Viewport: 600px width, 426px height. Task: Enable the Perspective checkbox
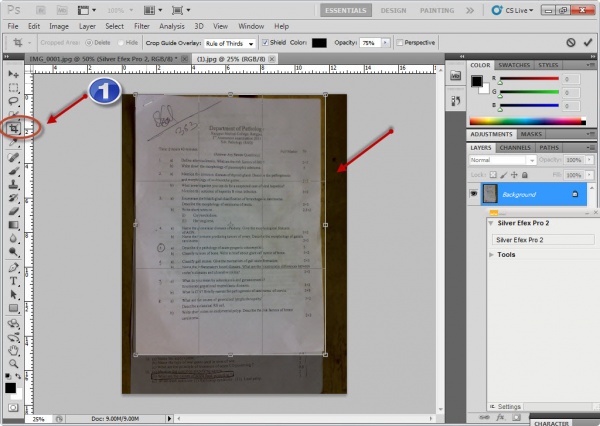click(400, 43)
